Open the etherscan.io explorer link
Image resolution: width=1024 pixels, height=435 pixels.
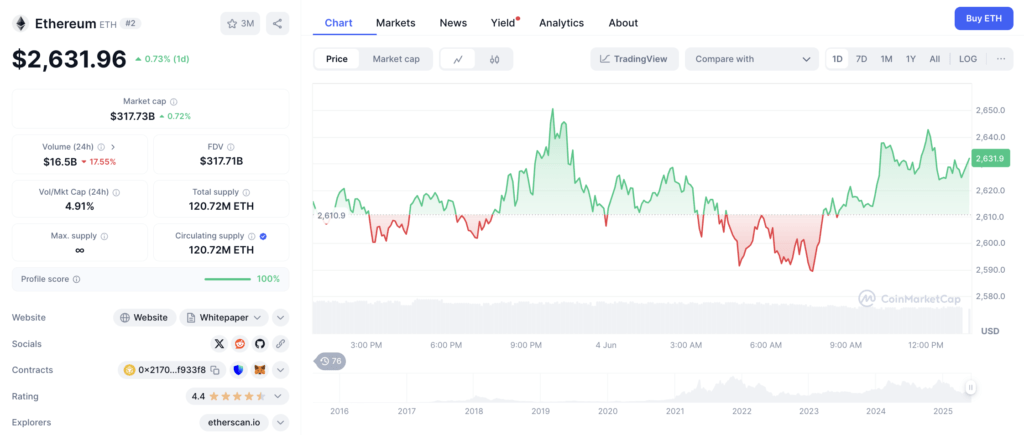(x=234, y=423)
